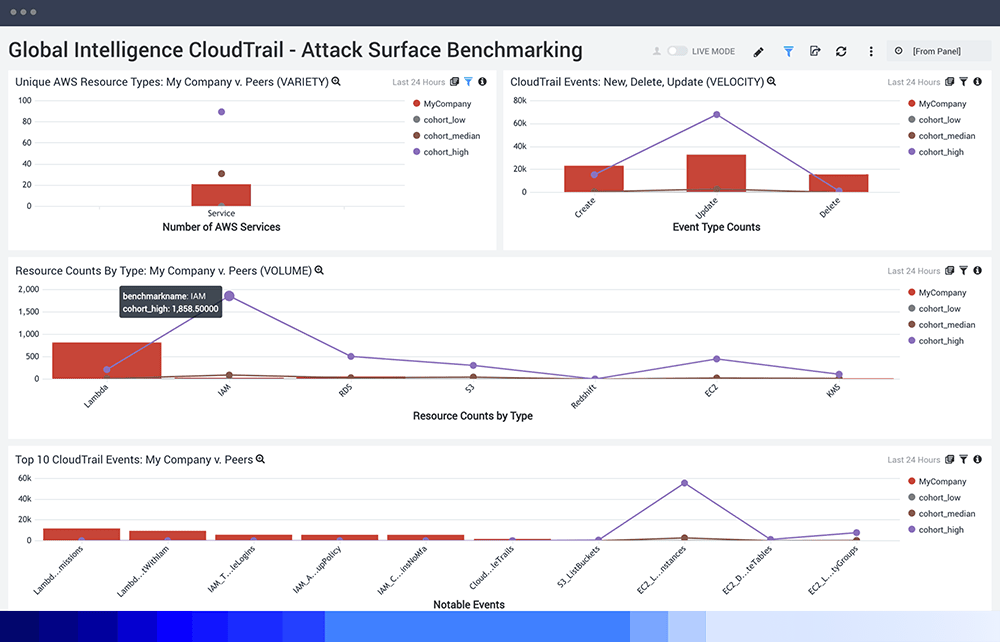
Task: Open info icon on VOLUME panel
Action: pyautogui.click(x=978, y=270)
